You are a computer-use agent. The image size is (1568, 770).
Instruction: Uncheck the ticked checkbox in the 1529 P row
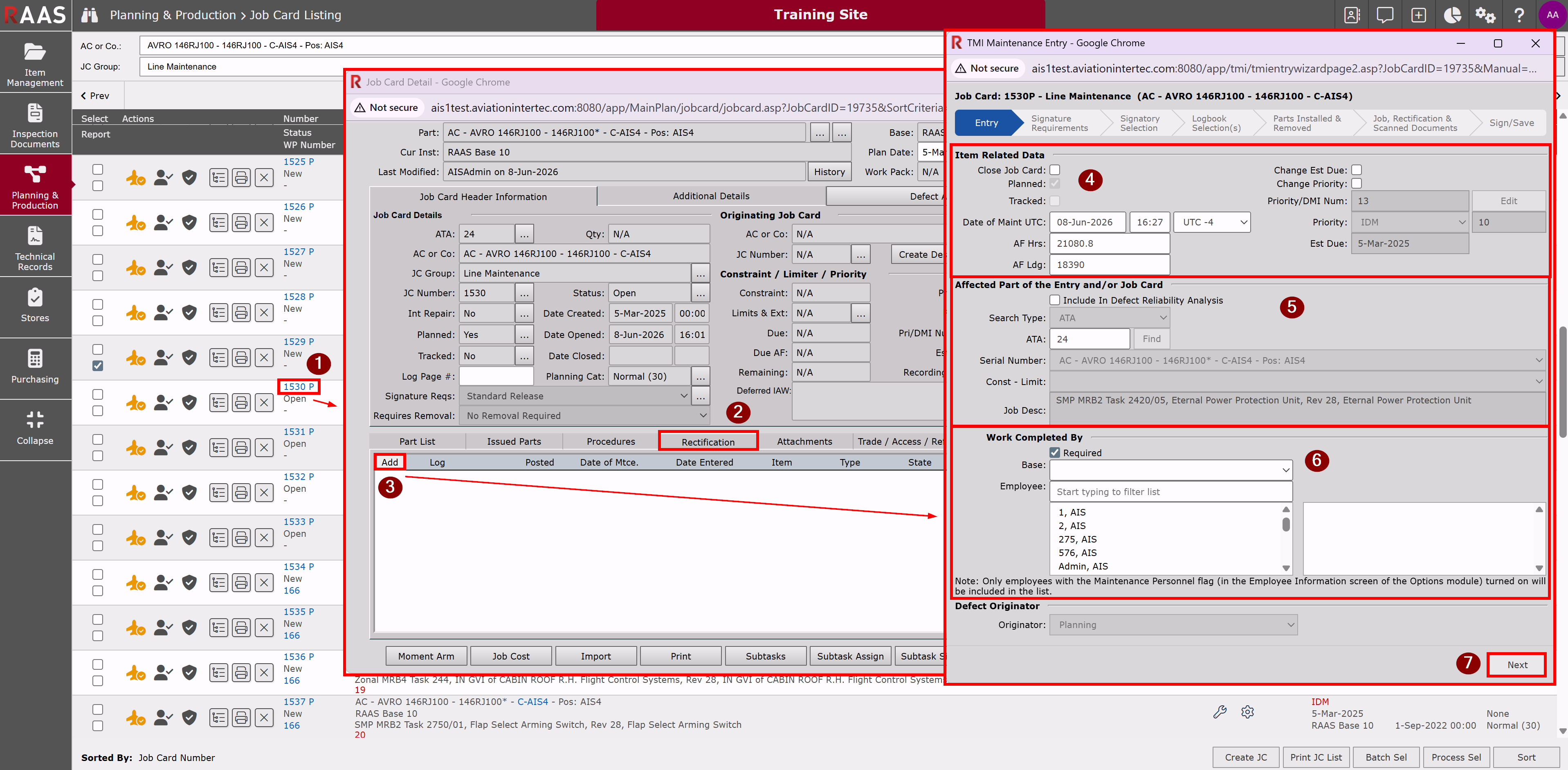point(97,366)
